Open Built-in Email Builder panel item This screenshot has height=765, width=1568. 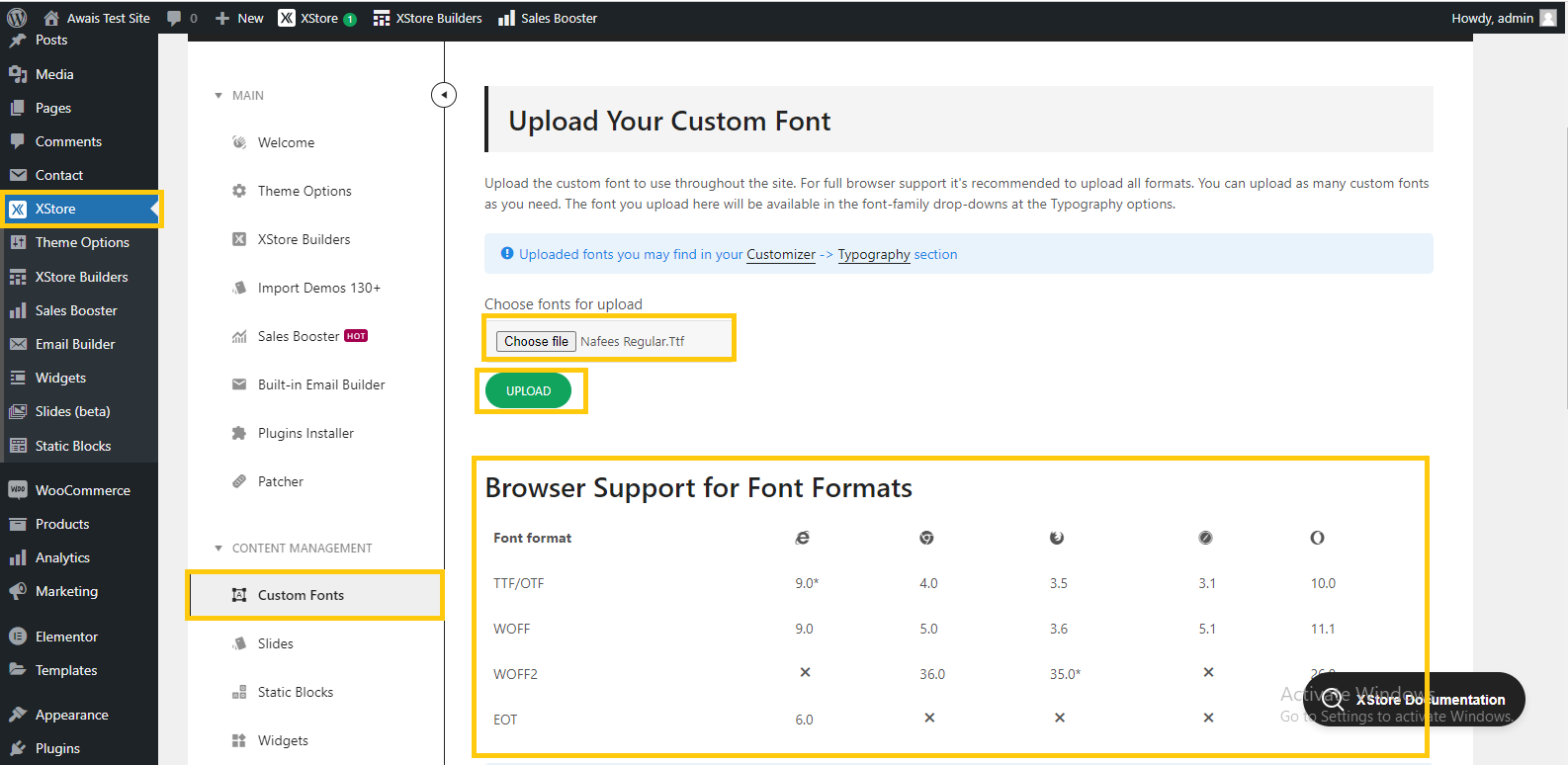(321, 384)
